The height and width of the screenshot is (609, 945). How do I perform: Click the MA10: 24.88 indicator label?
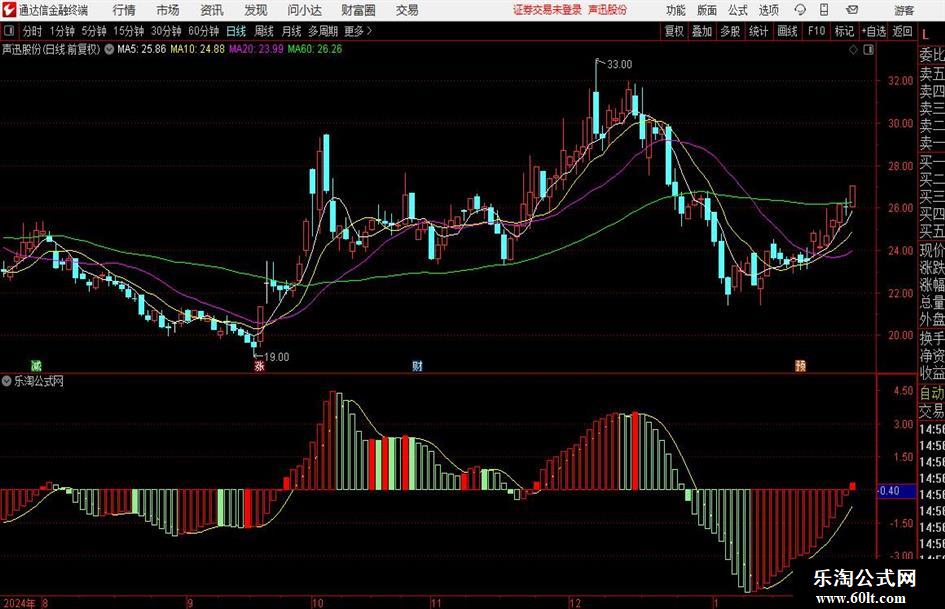pyautogui.click(x=197, y=49)
